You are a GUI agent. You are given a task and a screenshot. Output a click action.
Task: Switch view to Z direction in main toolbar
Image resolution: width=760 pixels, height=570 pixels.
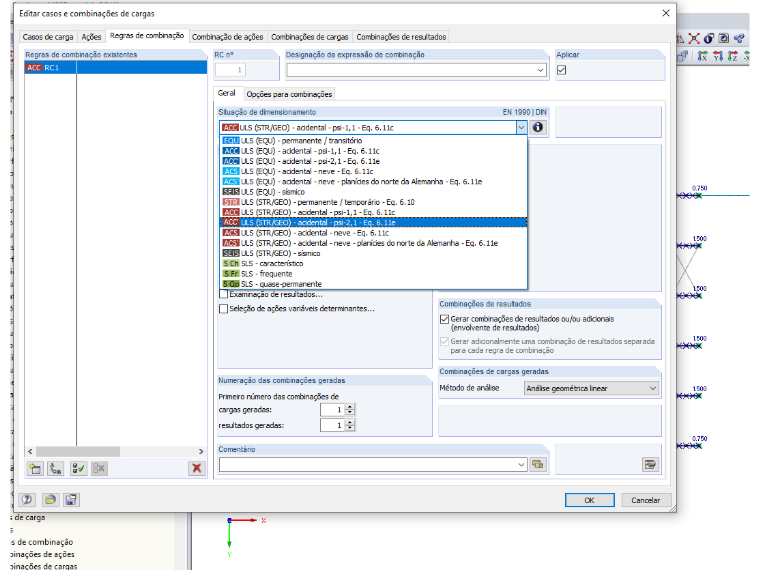click(x=732, y=56)
